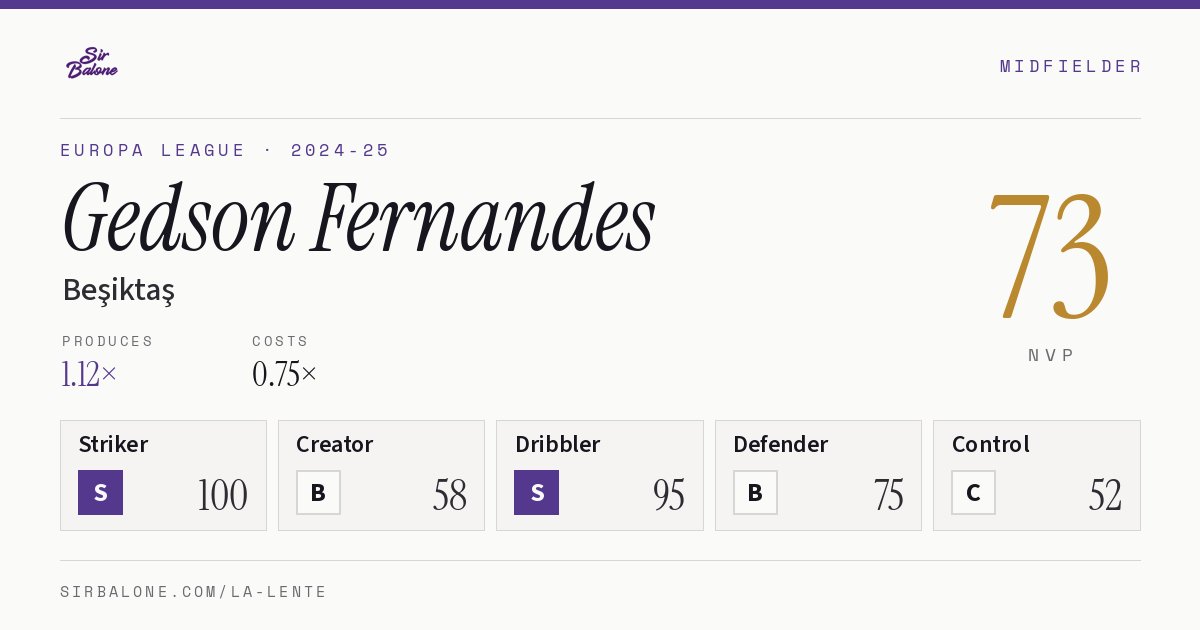1200x630 pixels.
Task: Click the large 73 rating number
Action: [x=1050, y=256]
